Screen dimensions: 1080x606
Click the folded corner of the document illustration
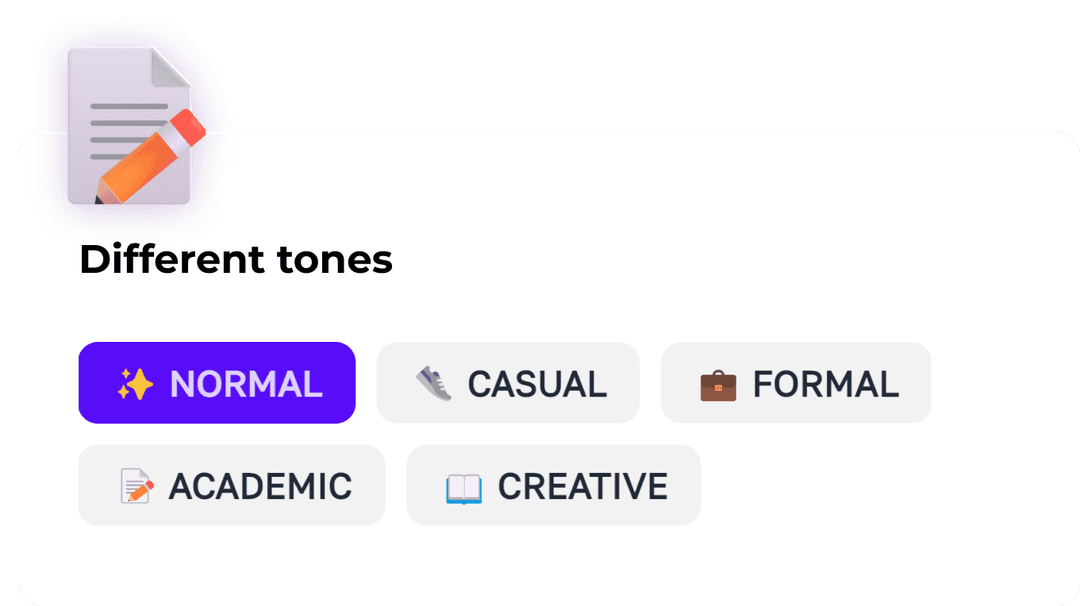pyautogui.click(x=169, y=67)
